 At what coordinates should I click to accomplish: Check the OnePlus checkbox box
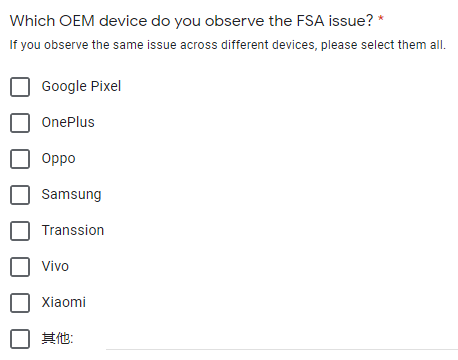pyautogui.click(x=20, y=123)
